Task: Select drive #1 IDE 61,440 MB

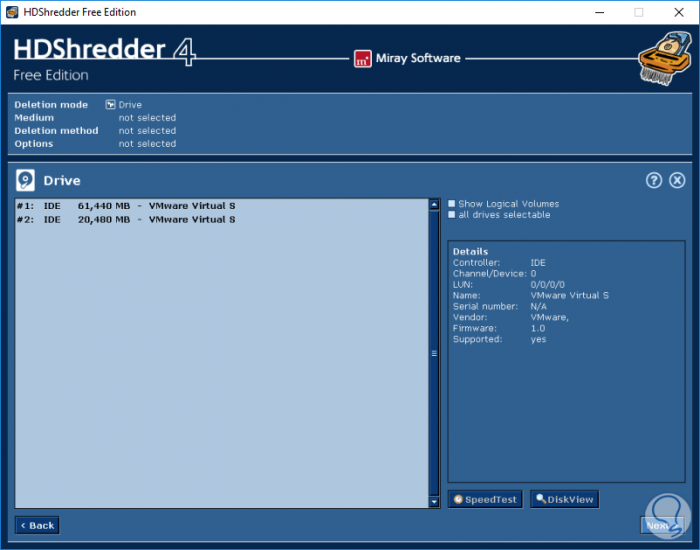Action: [x=221, y=206]
